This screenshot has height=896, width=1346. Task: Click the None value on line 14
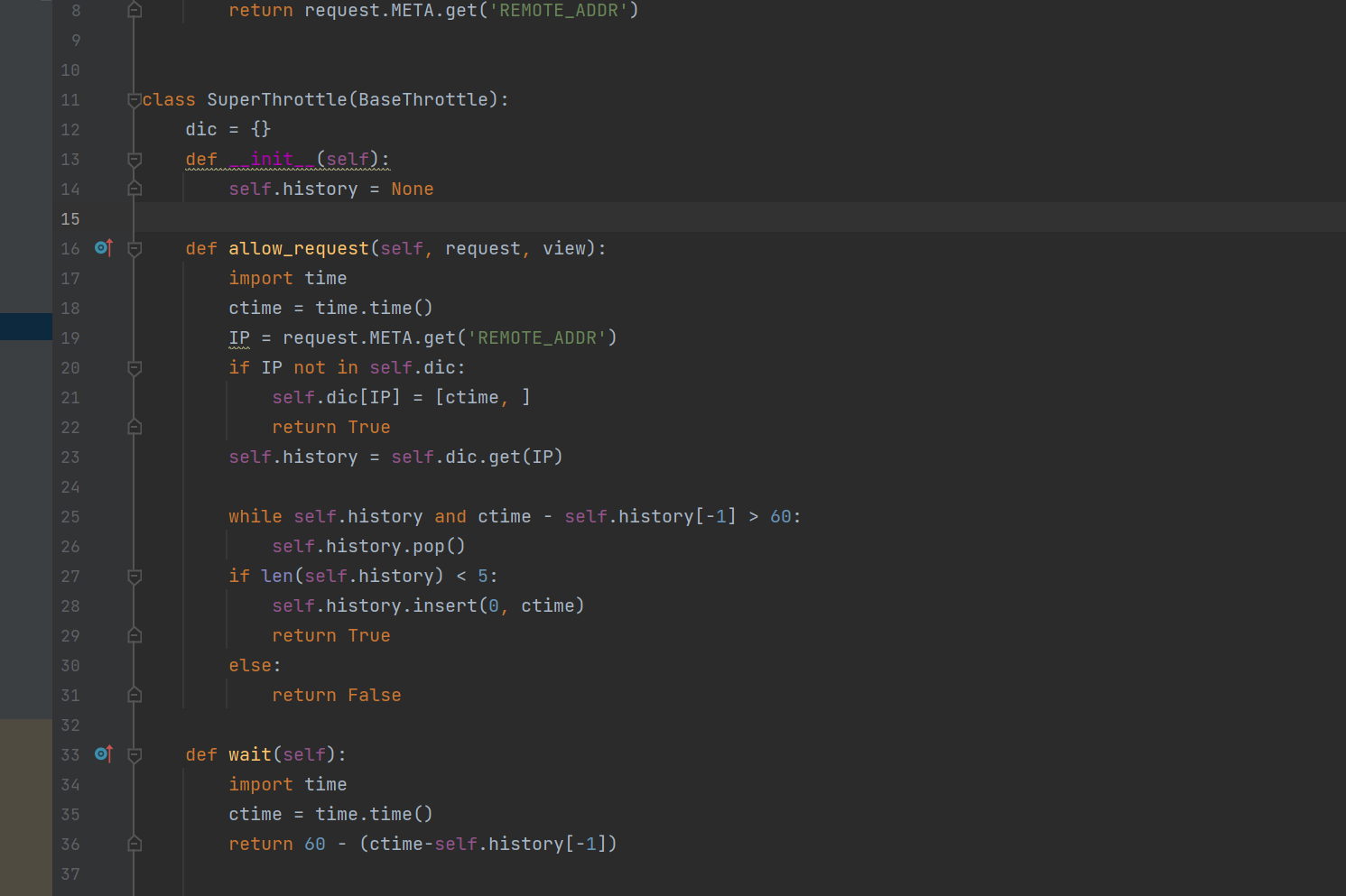point(413,189)
